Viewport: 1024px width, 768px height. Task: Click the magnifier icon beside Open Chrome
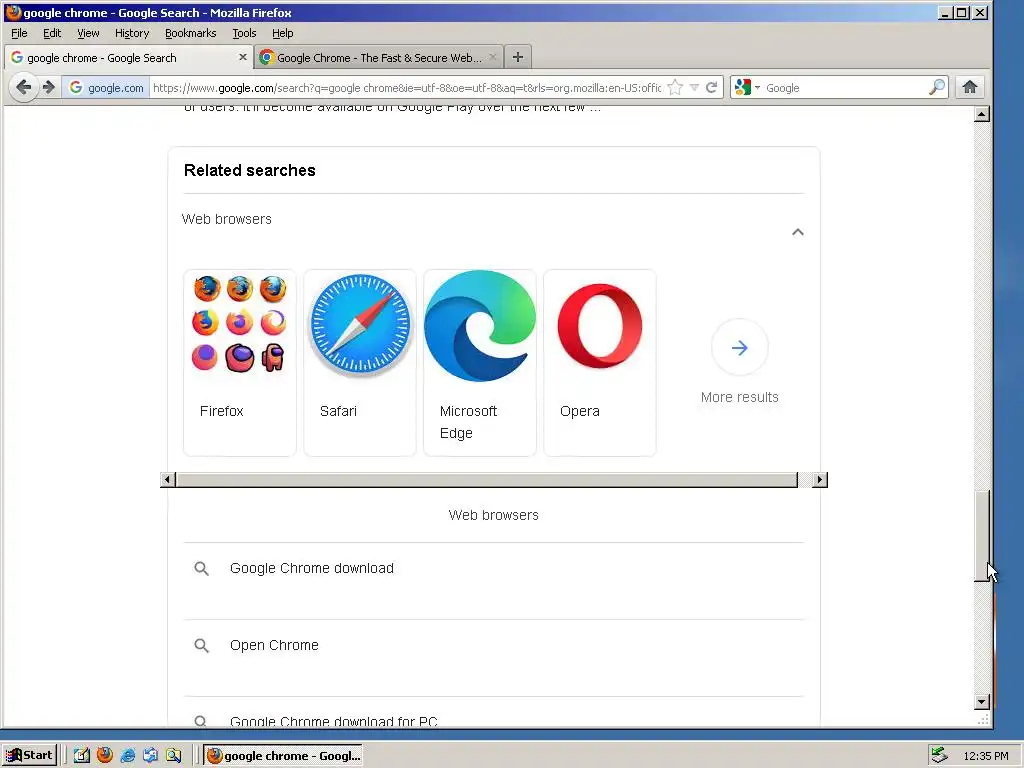pos(201,646)
